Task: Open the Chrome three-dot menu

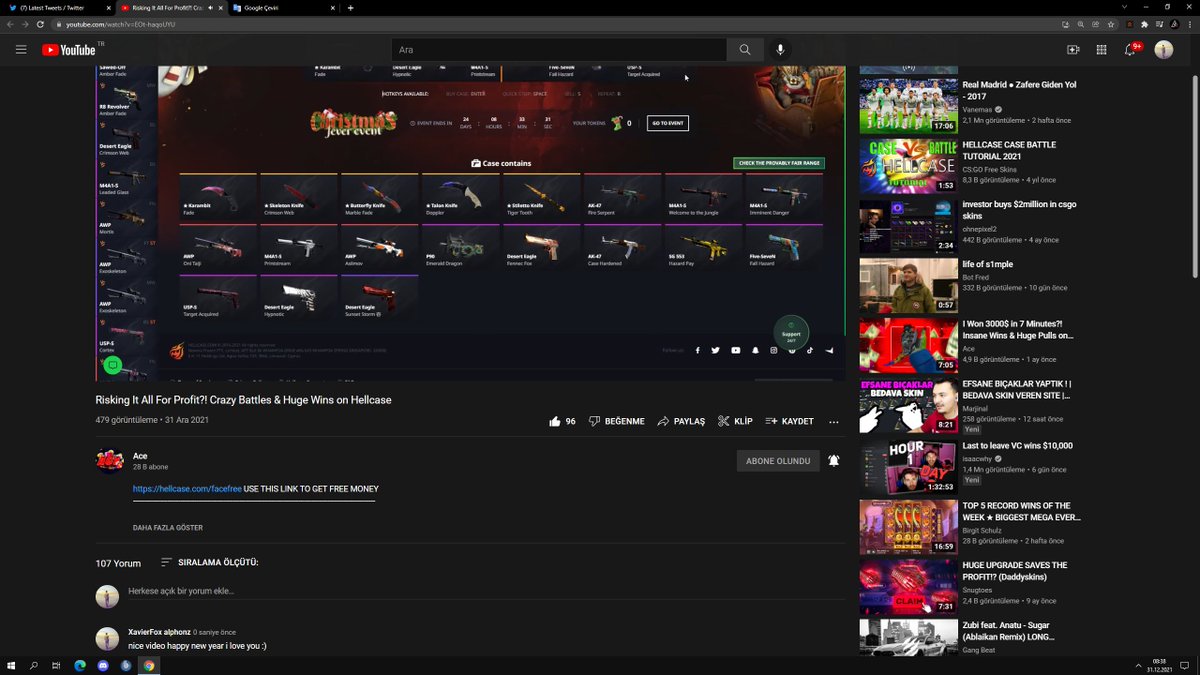Action: [1190, 24]
